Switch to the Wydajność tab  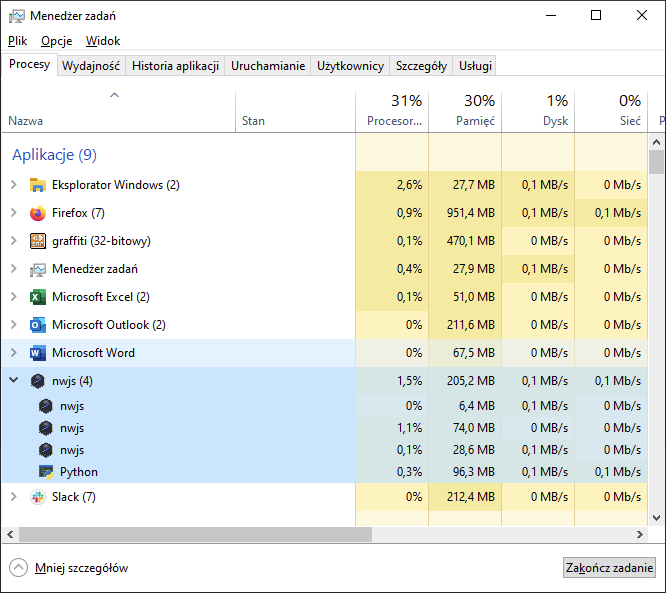click(x=91, y=66)
